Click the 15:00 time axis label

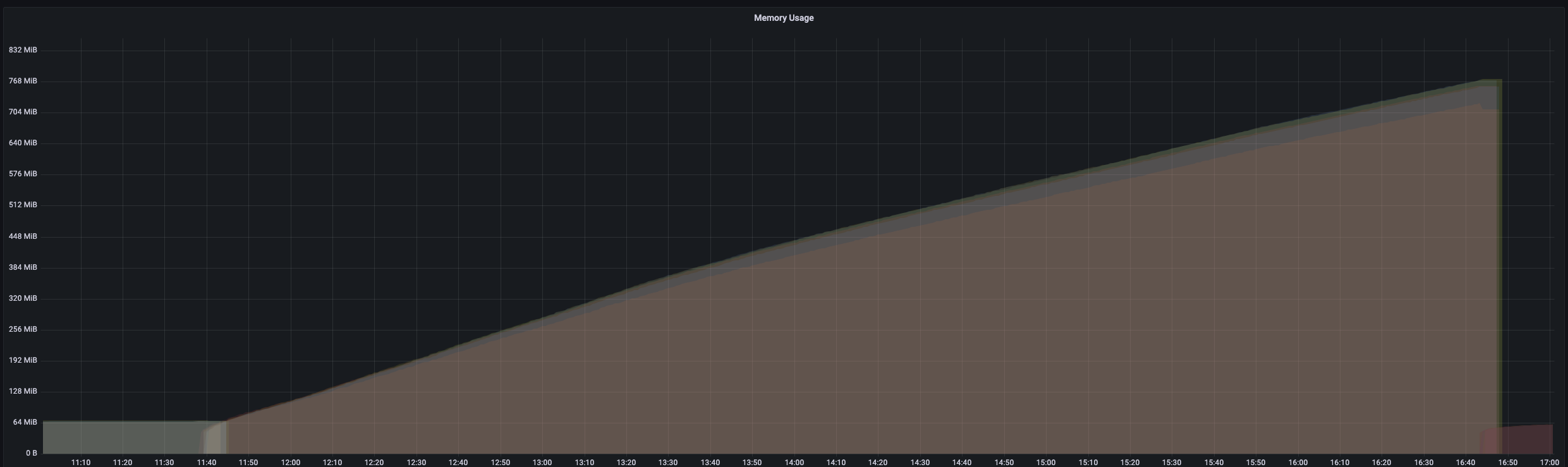[1046, 463]
